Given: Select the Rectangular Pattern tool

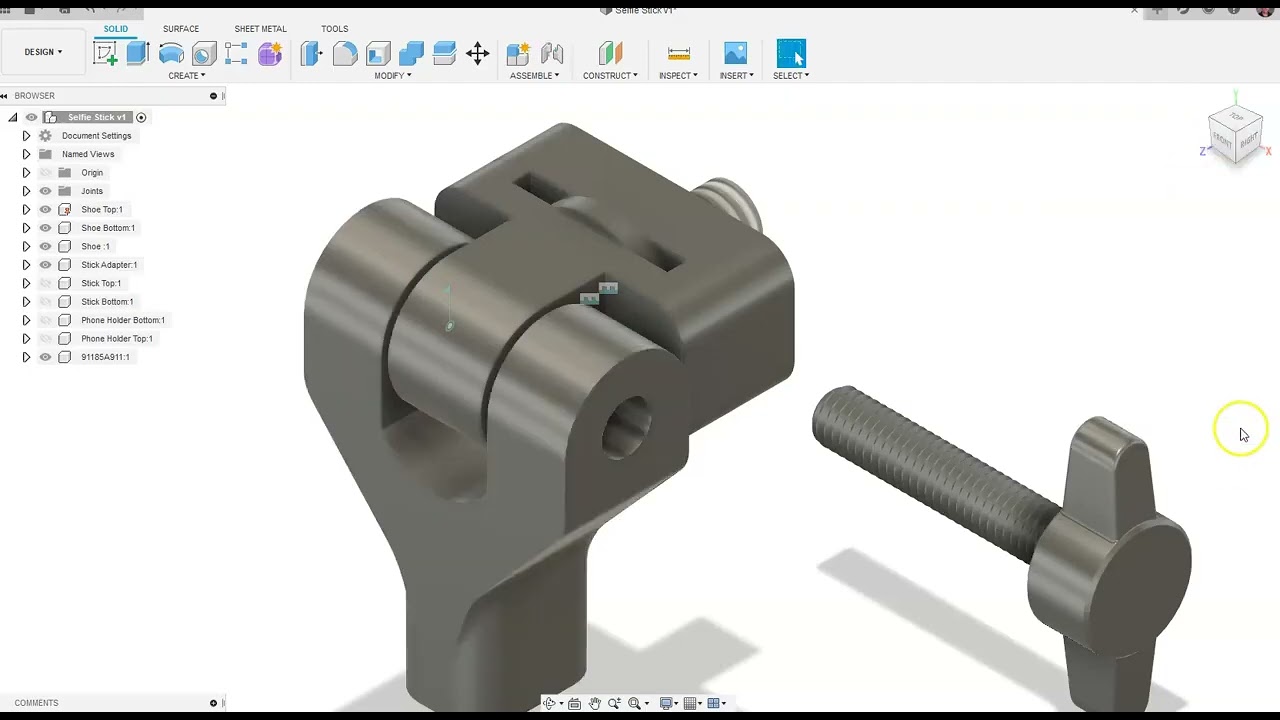Looking at the screenshot, I should [237, 53].
